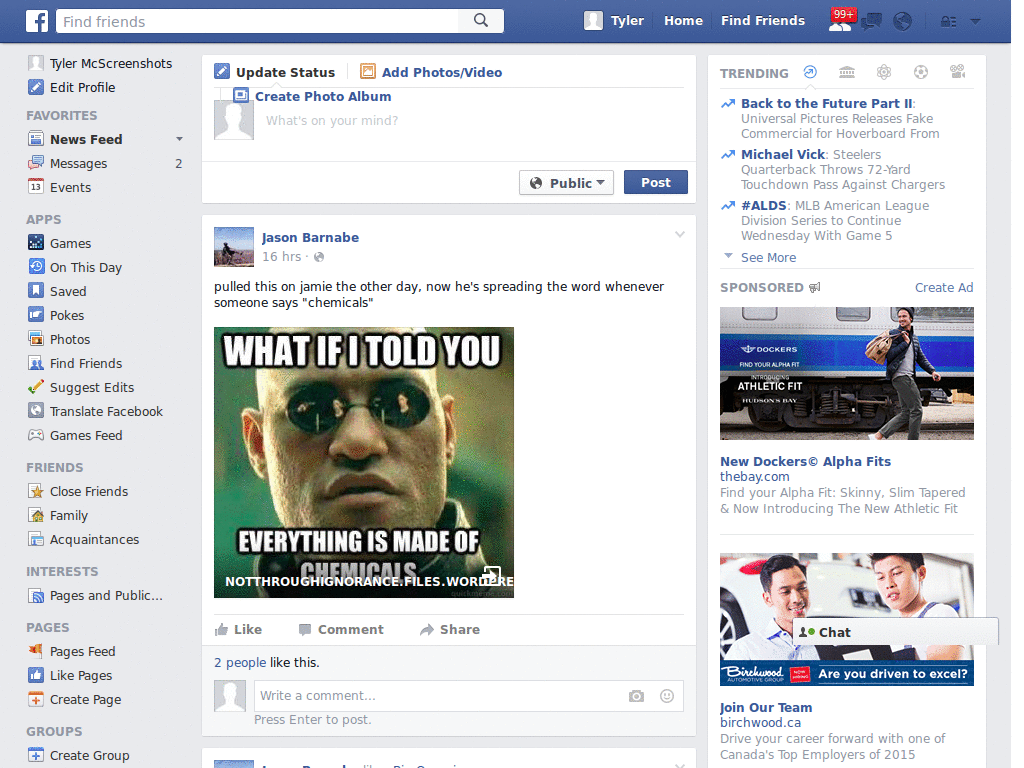Click emoji smiley icon in comment box
Image resolution: width=1024 pixels, height=768 pixels.
(x=667, y=696)
